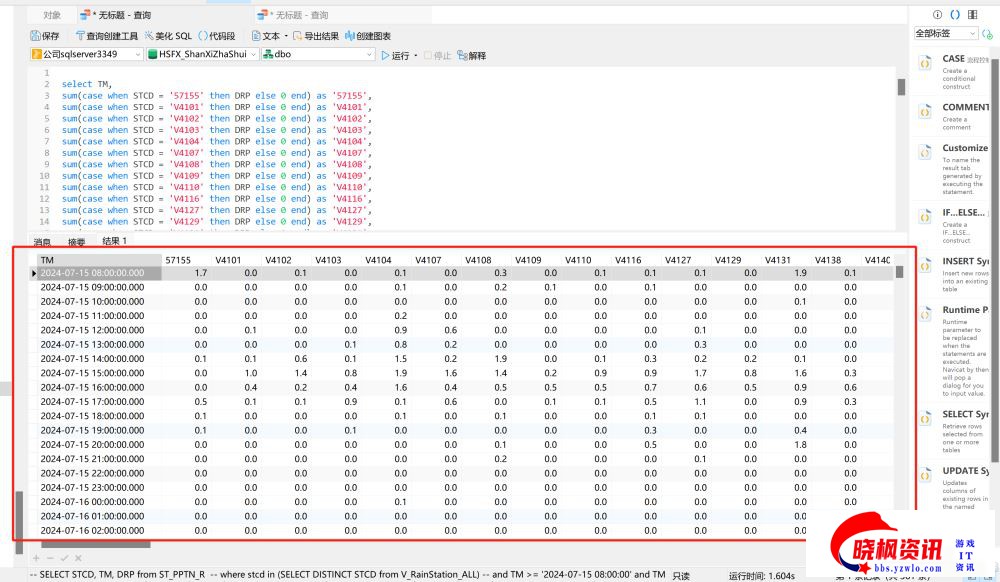This screenshot has width=1000, height=582.
Task: Click the discard changes X icon
Action: click(78, 558)
